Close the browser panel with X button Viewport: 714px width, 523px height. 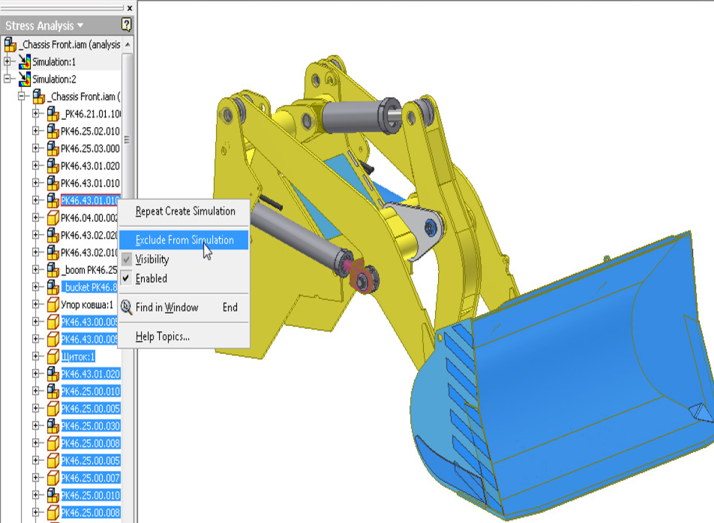pyautogui.click(x=130, y=8)
